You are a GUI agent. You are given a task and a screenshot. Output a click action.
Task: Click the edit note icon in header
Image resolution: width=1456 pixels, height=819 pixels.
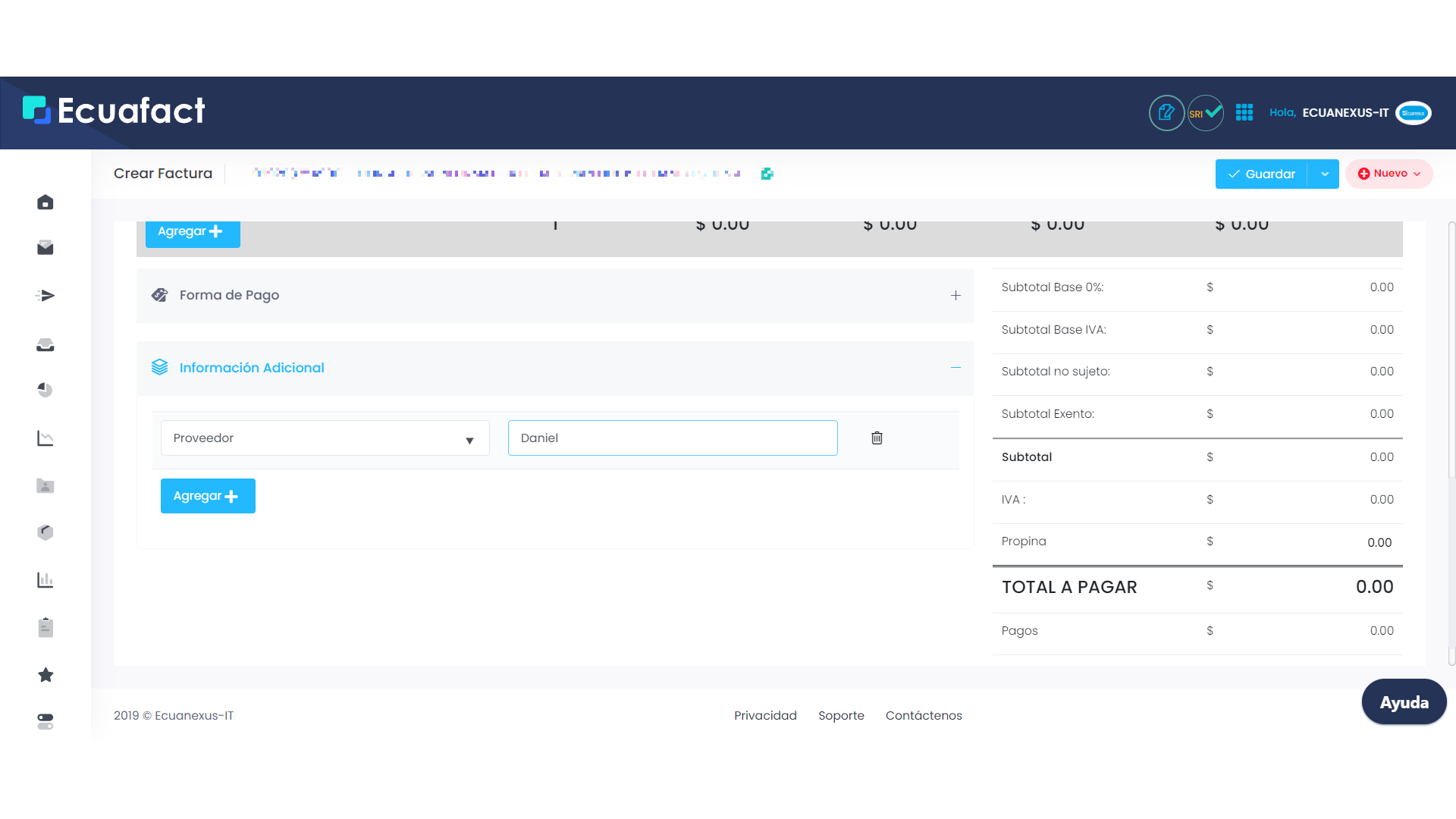pos(1166,113)
